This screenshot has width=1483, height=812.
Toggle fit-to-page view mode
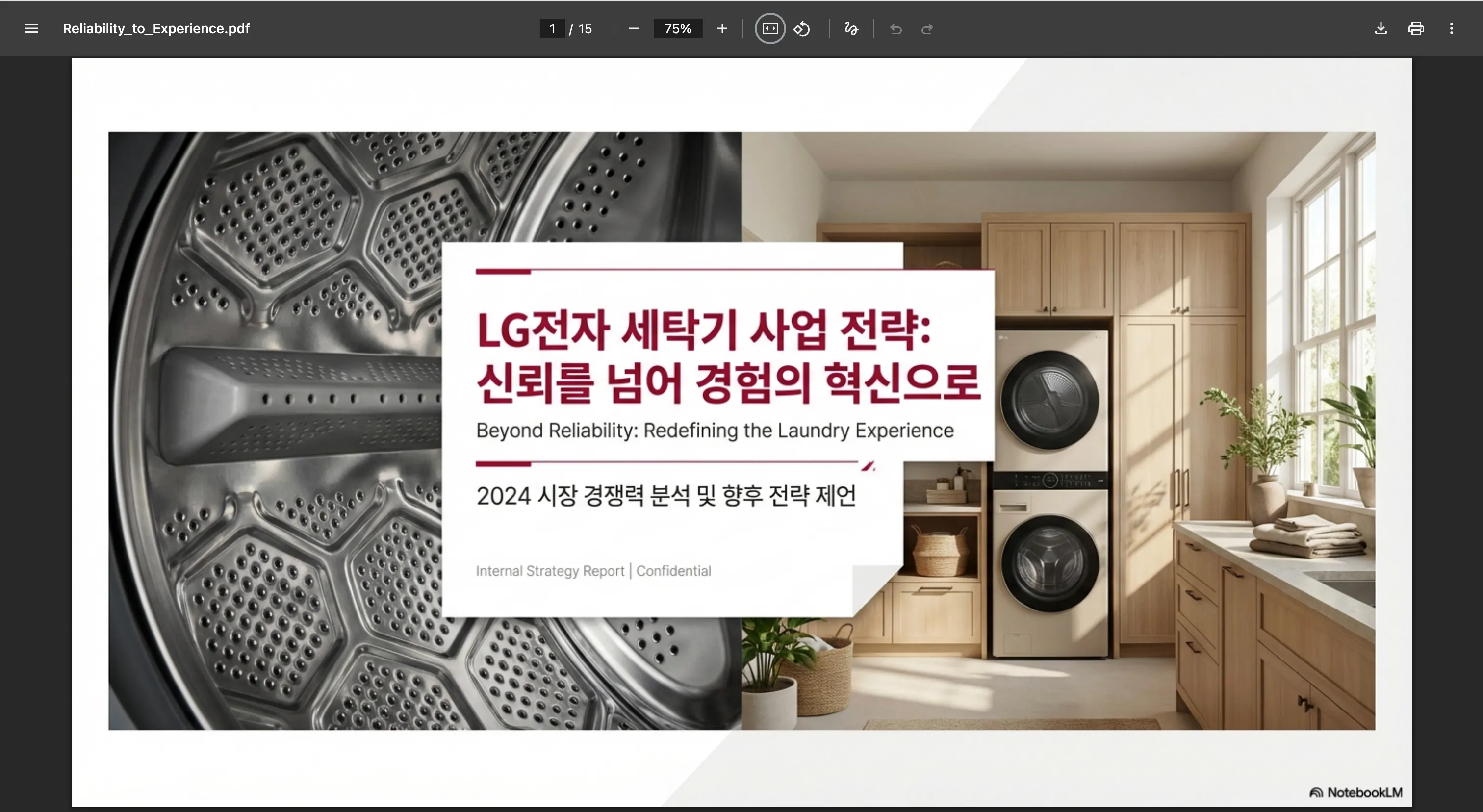pyautogui.click(x=769, y=28)
